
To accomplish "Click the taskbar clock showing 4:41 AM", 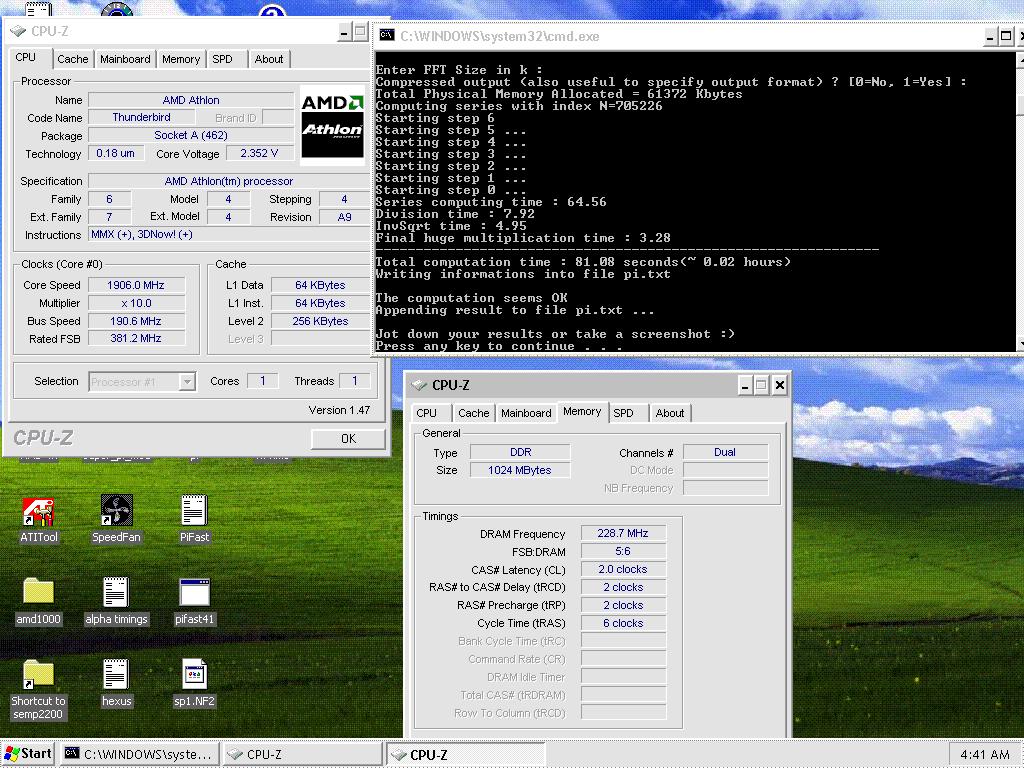I will click(x=985, y=755).
